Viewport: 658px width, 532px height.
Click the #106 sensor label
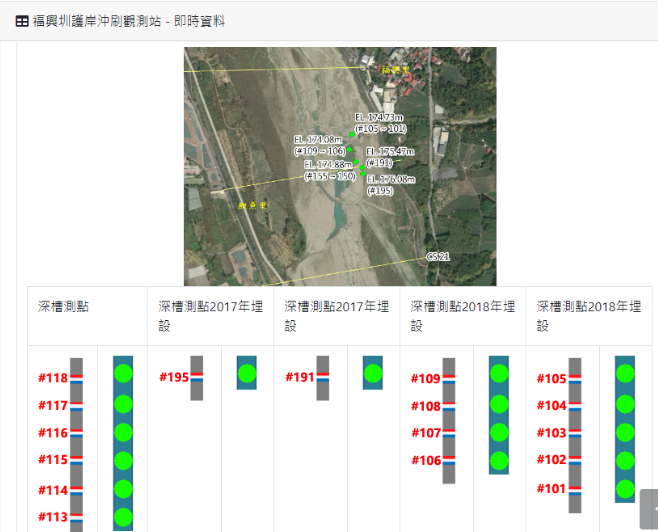[x=426, y=461]
